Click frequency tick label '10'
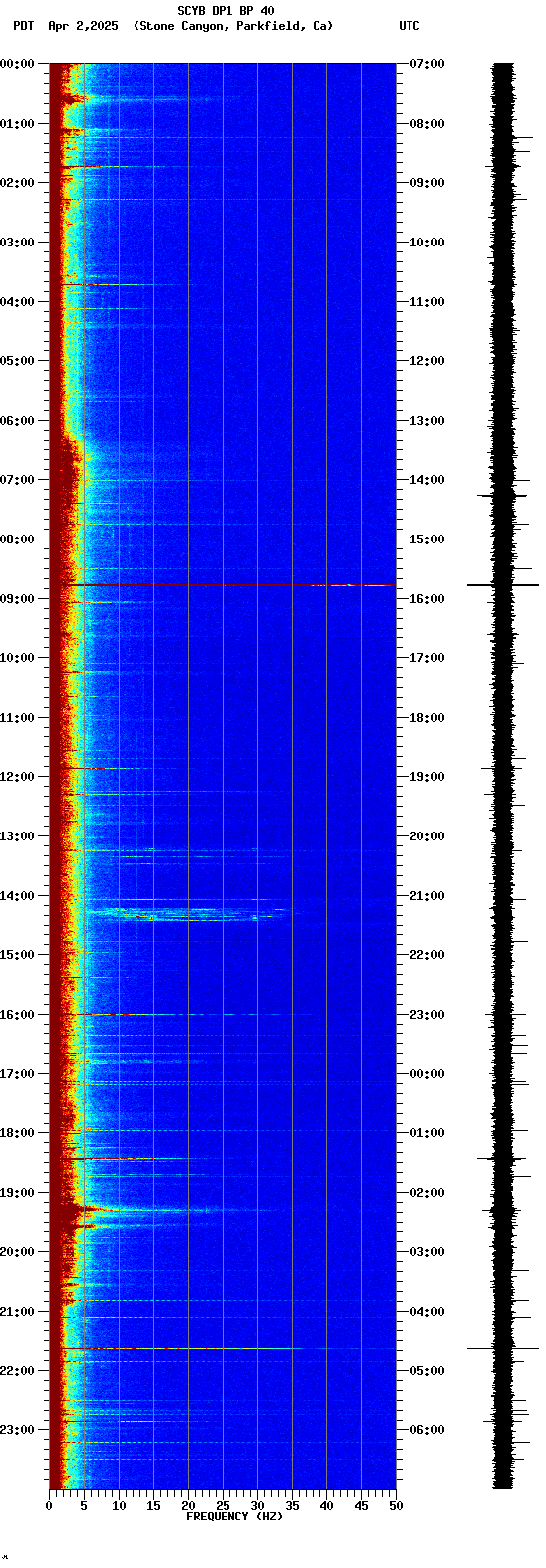 (x=119, y=1506)
